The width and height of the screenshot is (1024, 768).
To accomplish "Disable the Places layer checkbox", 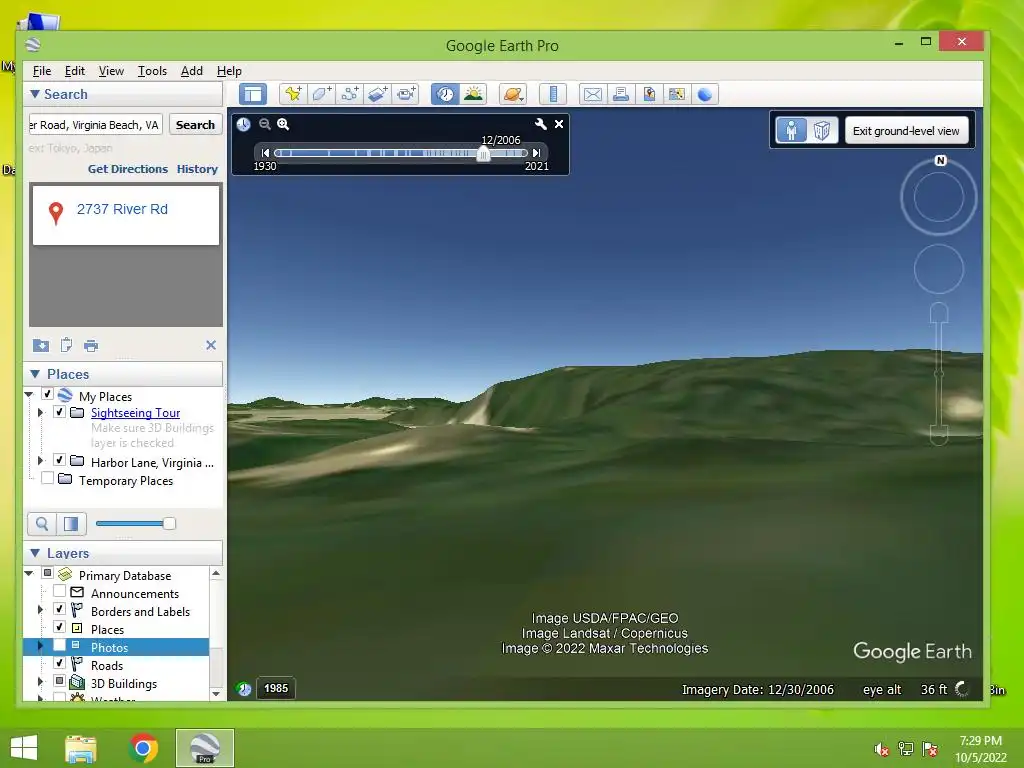I will click(59, 627).
